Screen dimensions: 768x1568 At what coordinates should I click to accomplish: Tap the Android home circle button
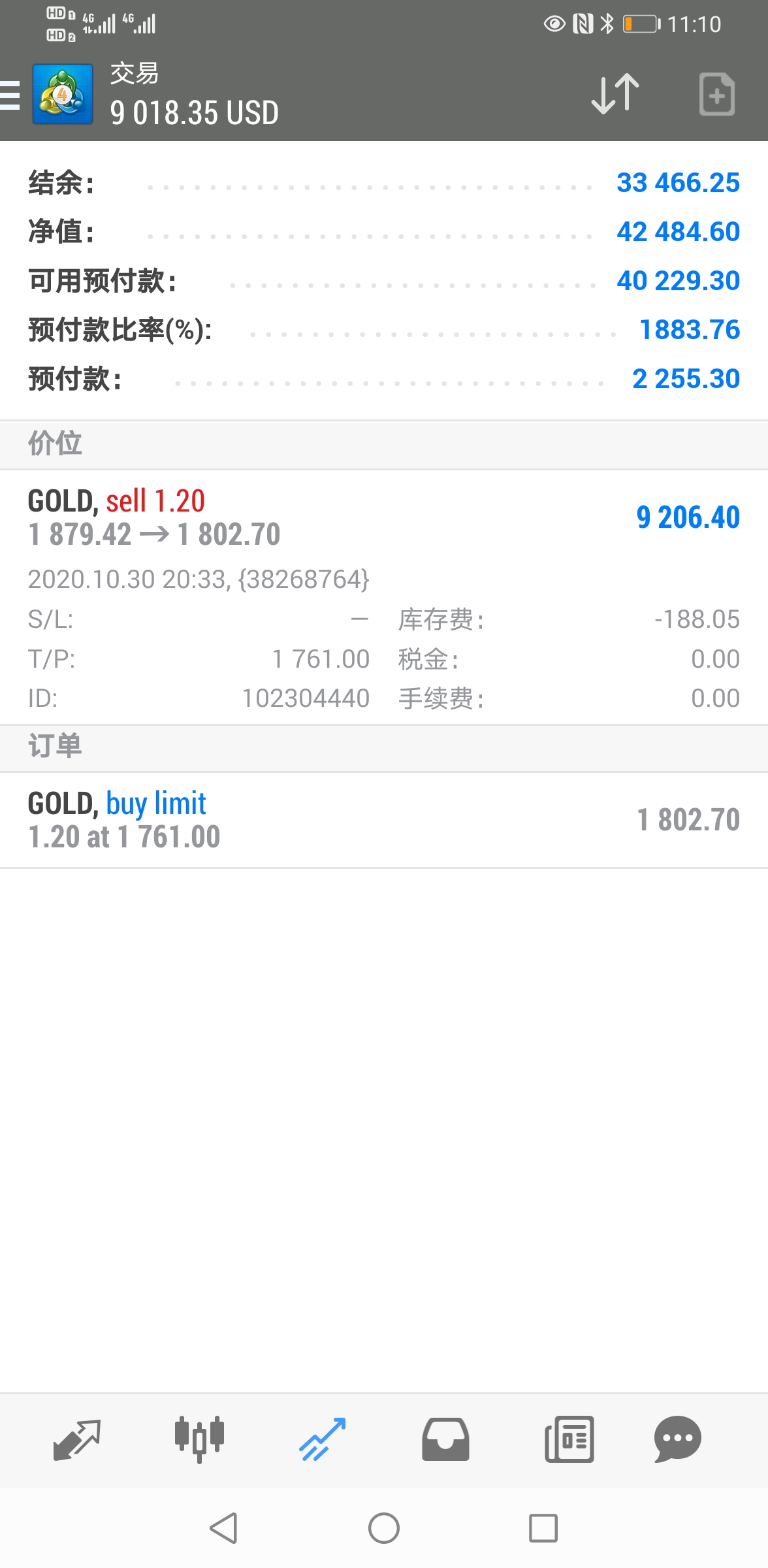click(384, 1528)
